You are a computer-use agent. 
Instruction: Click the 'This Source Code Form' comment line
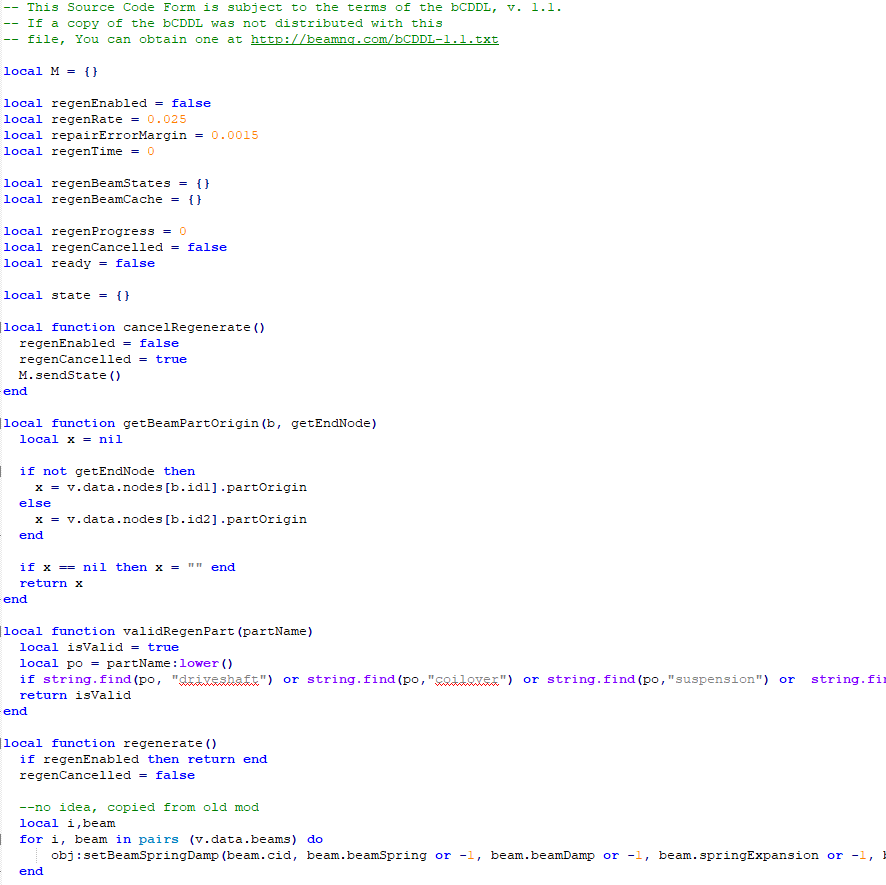[283, 7]
